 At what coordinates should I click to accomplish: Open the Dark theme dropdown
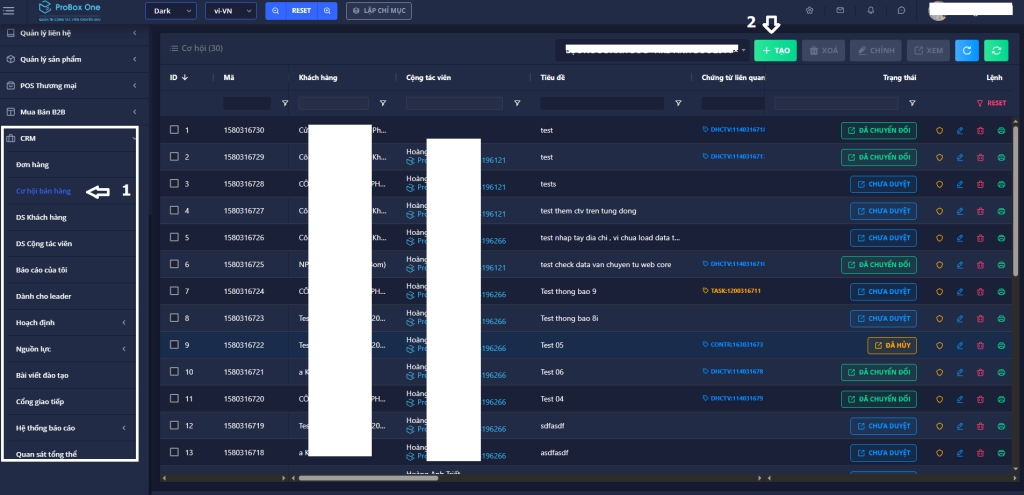pyautogui.click(x=170, y=11)
